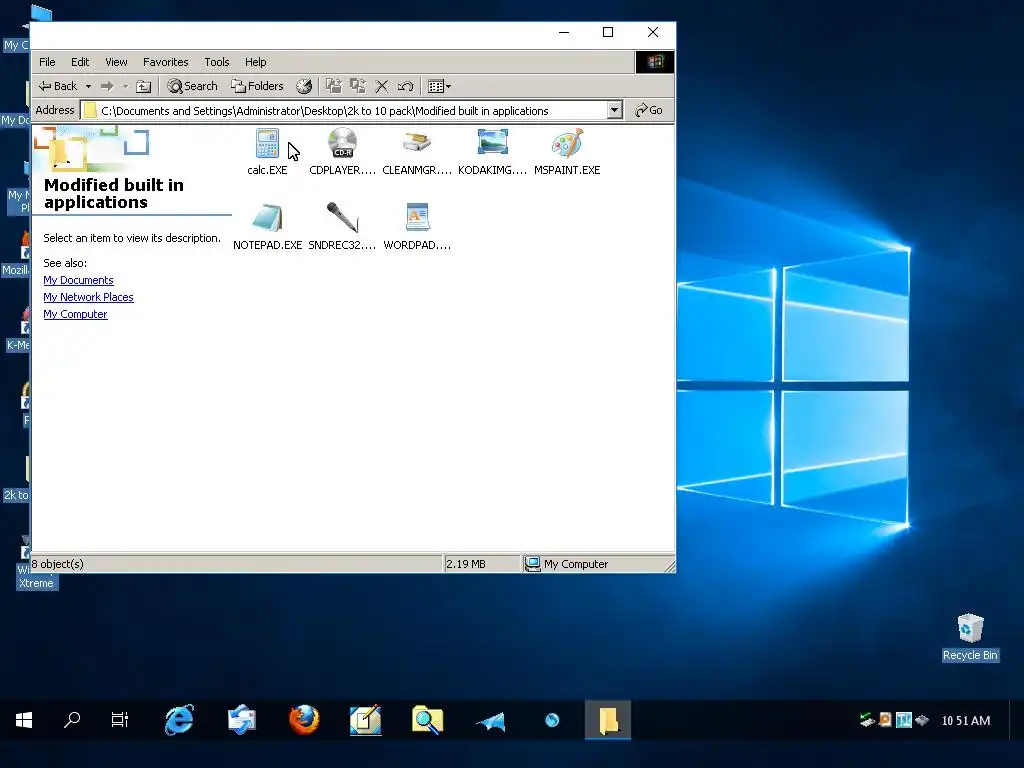
Task: Select the CLEANMGR.EXE disk cleanup icon
Action: pos(417,143)
